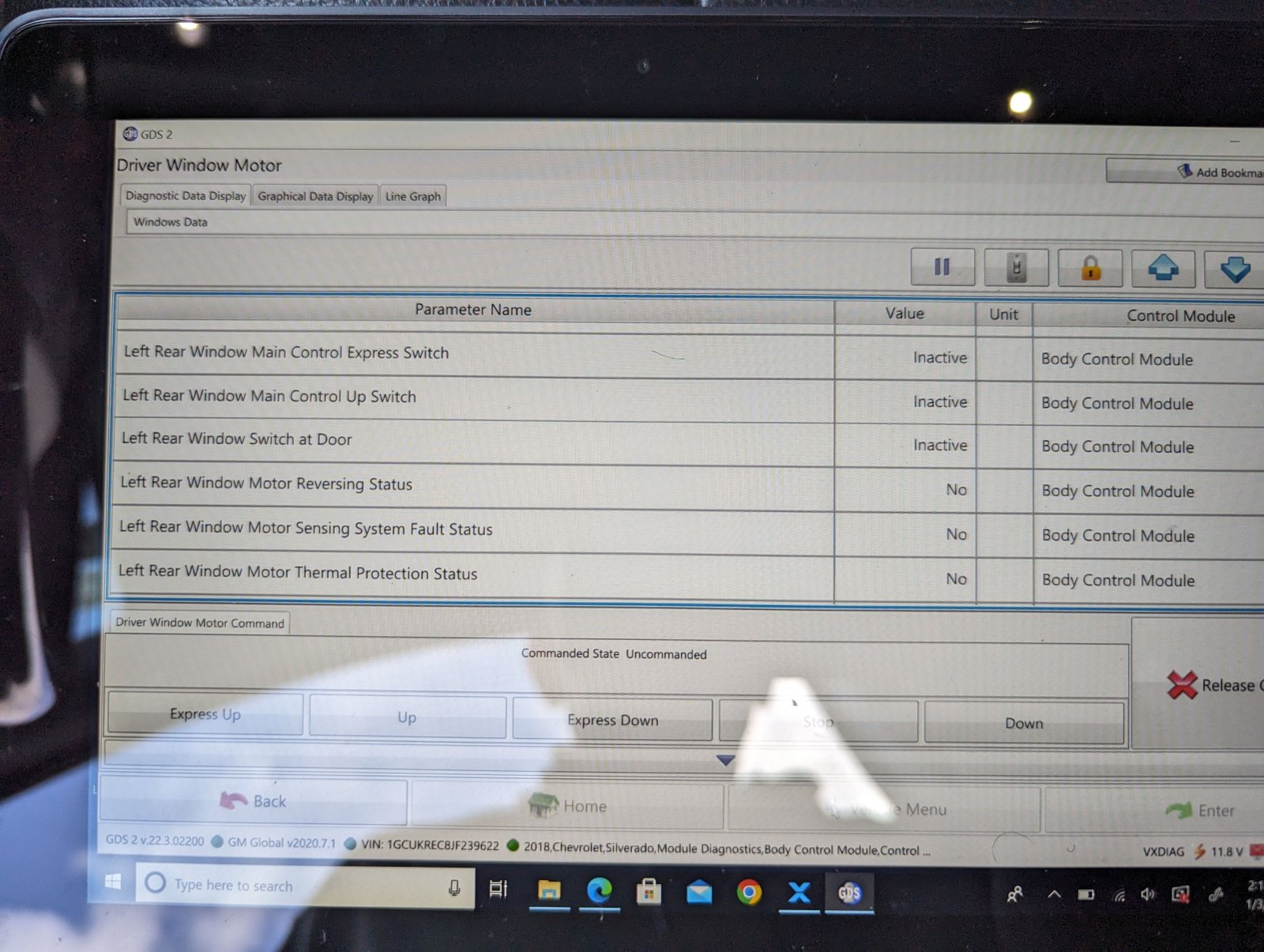
Task: Pause the live data stream
Action: tap(942, 267)
